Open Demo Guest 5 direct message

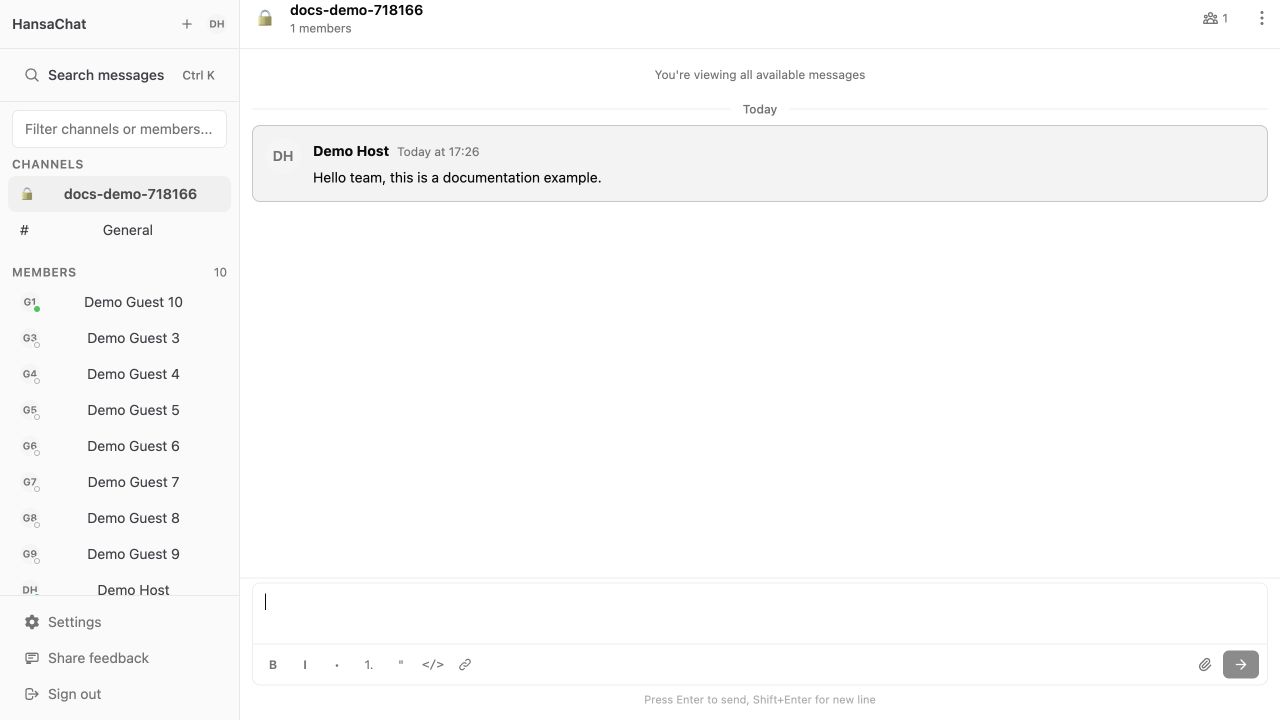click(x=119, y=410)
